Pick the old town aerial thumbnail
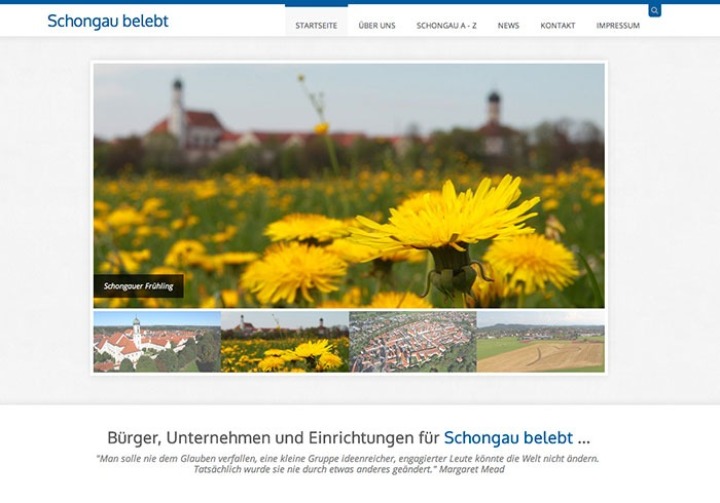 click(x=412, y=341)
